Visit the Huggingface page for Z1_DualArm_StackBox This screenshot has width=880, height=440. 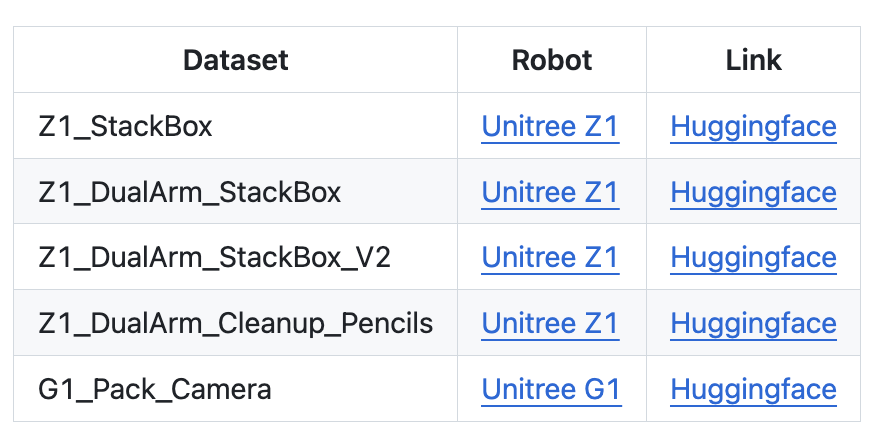[x=753, y=192]
